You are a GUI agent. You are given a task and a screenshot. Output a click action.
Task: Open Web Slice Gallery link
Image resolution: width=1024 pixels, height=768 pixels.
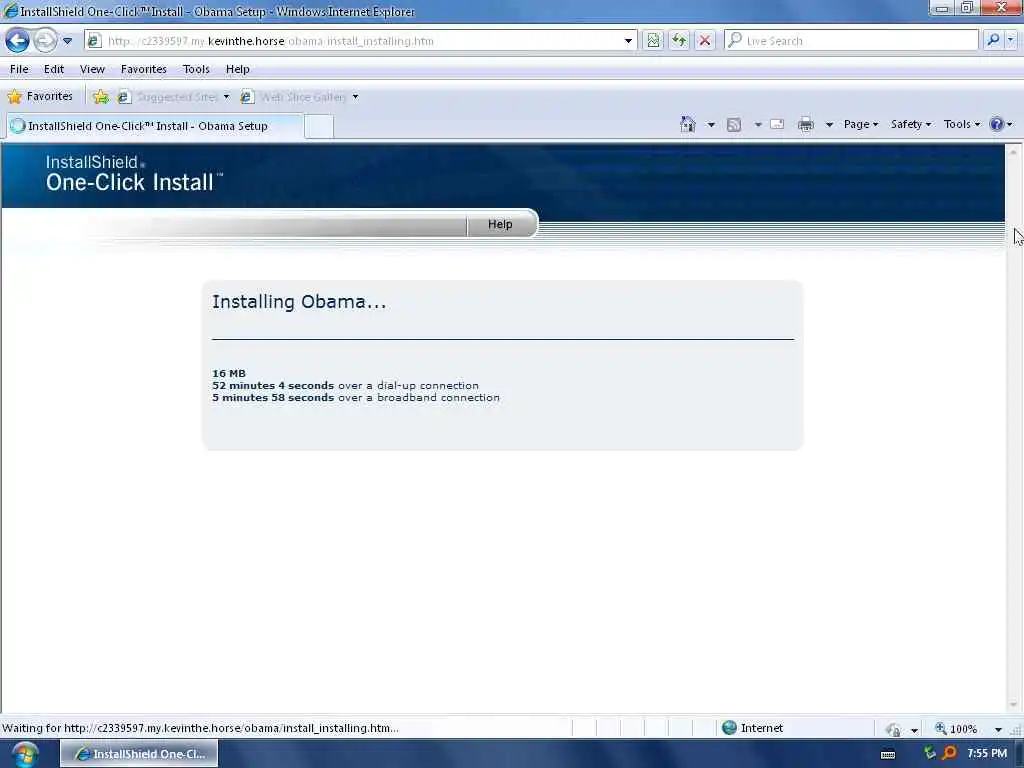point(294,97)
